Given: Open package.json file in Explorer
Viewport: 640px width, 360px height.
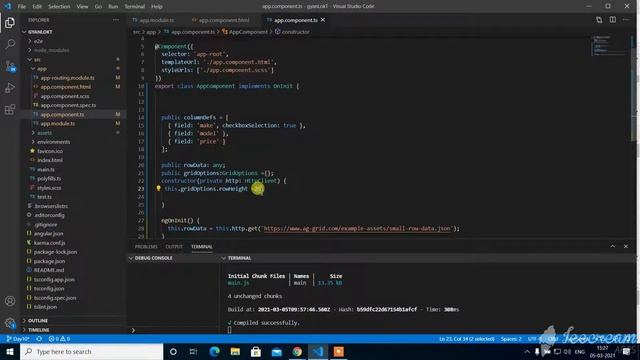Looking at the screenshot, I should (49, 261).
